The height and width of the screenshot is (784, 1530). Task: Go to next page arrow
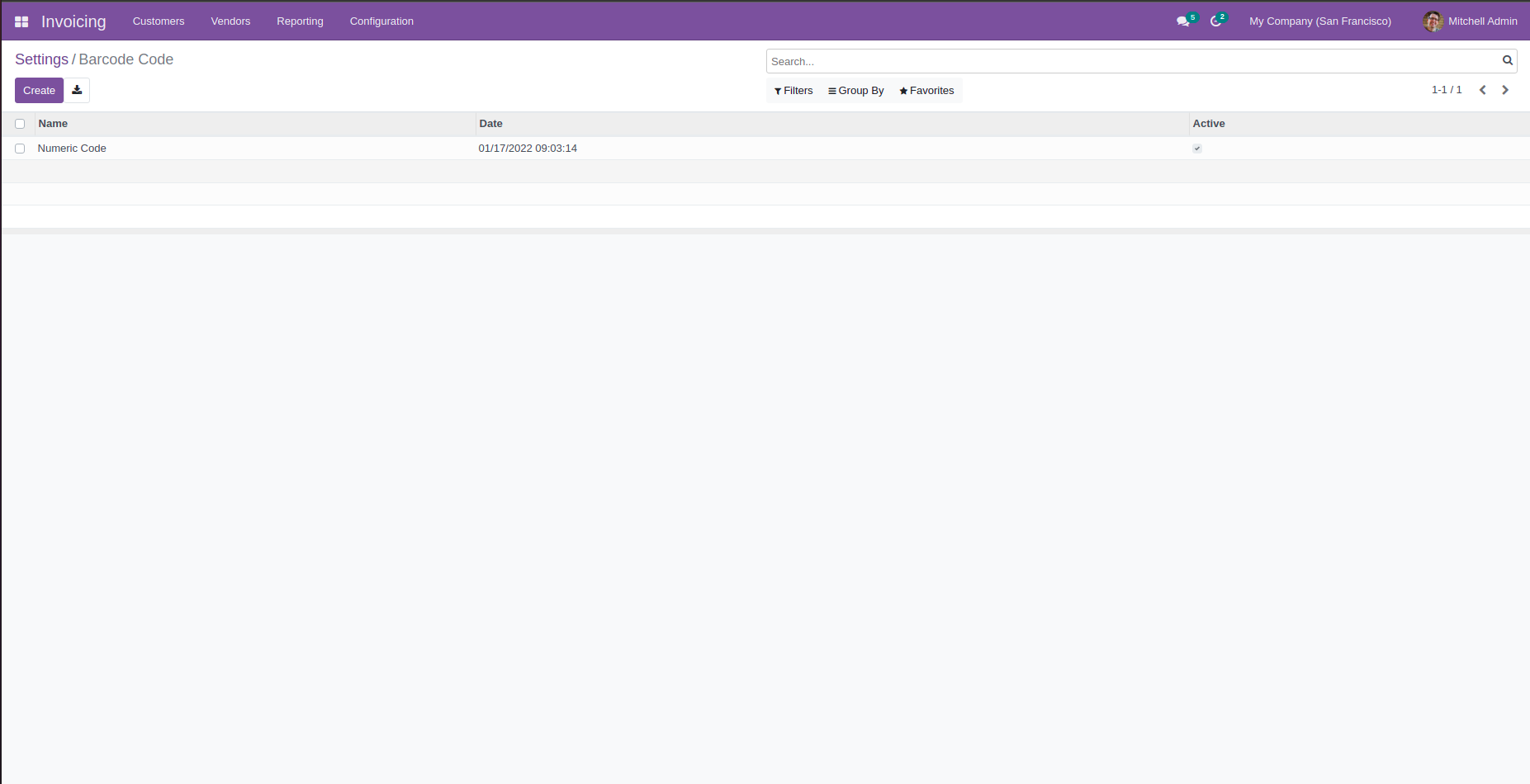point(1505,90)
